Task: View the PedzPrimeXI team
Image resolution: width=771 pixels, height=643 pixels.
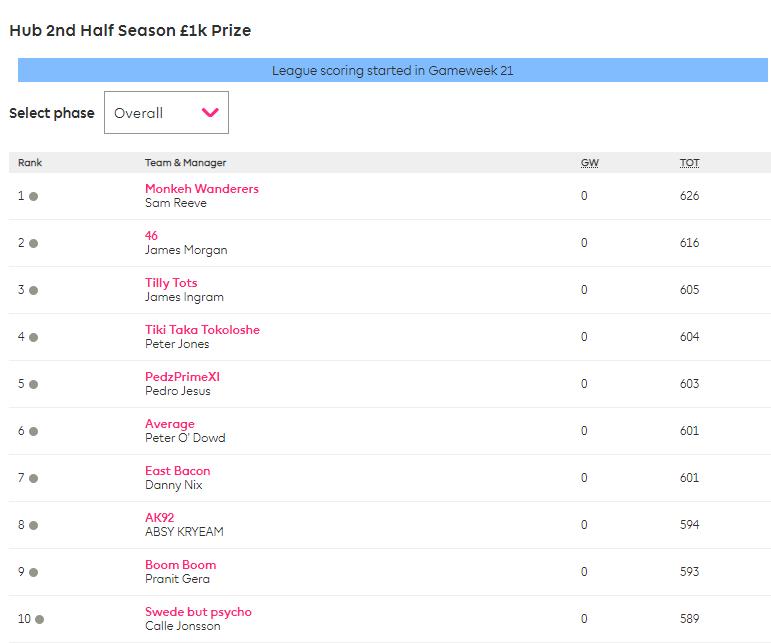Action: coord(182,377)
